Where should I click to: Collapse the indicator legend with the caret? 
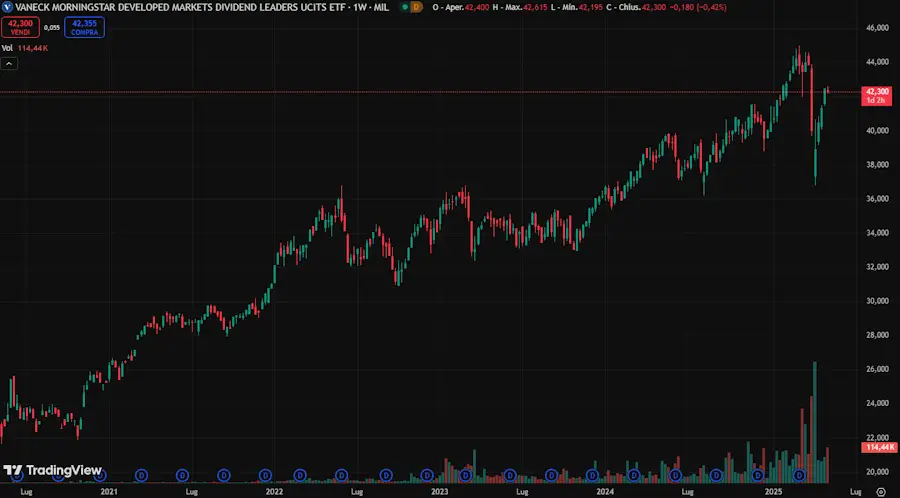[9, 64]
